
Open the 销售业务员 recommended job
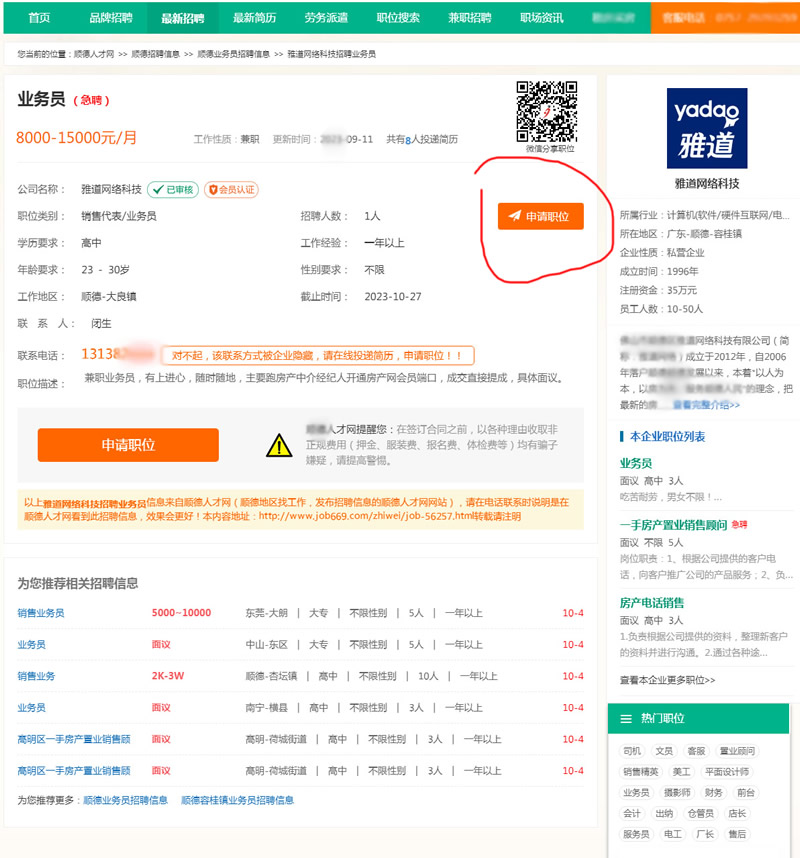[x=40, y=613]
